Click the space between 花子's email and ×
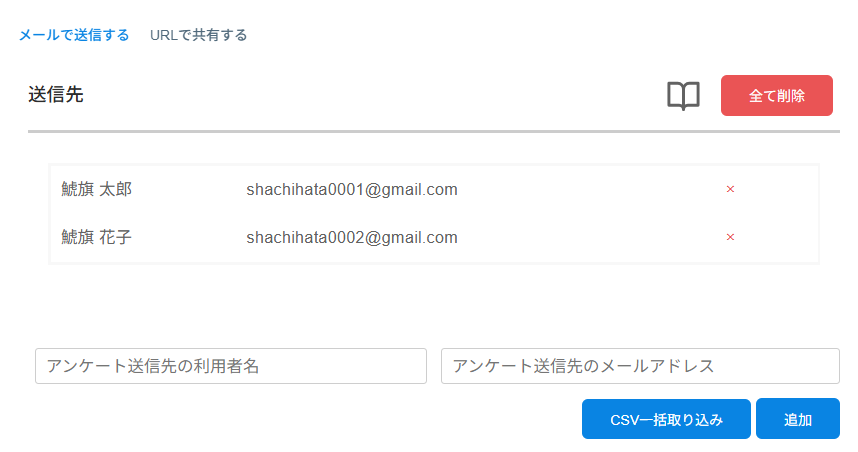Viewport: 858px width, 452px height. (x=591, y=237)
